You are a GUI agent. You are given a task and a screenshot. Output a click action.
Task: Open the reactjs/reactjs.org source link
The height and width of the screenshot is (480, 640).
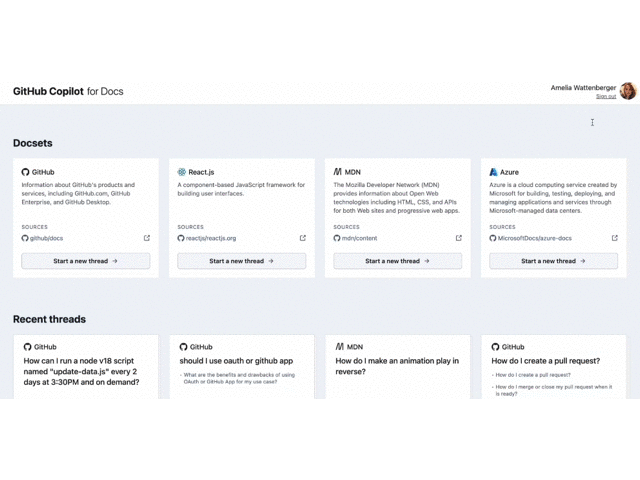211,238
